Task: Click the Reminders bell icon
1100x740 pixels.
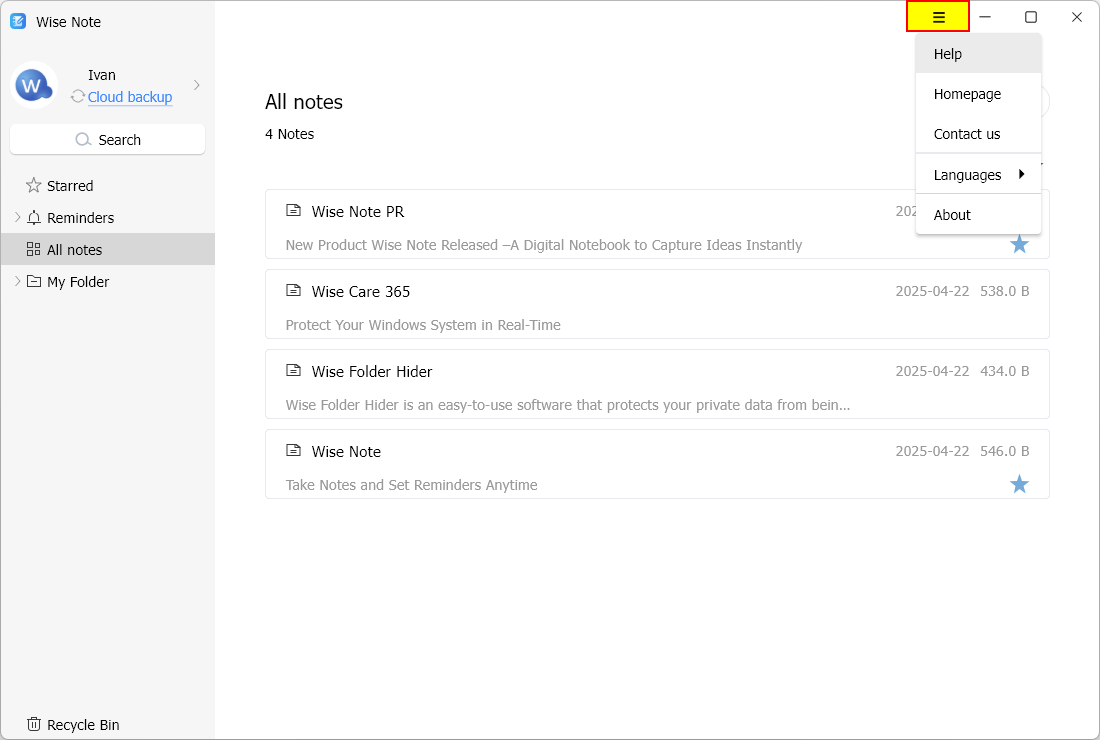Action: 34,217
